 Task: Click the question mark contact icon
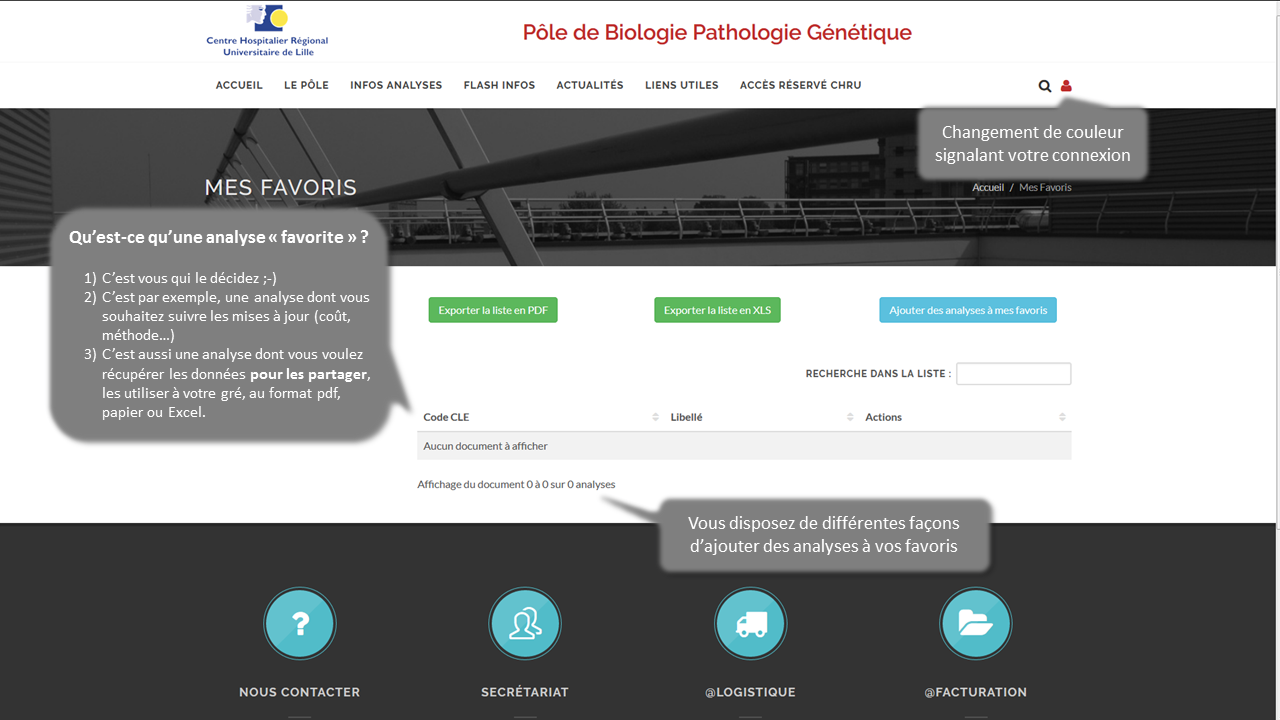[x=300, y=623]
